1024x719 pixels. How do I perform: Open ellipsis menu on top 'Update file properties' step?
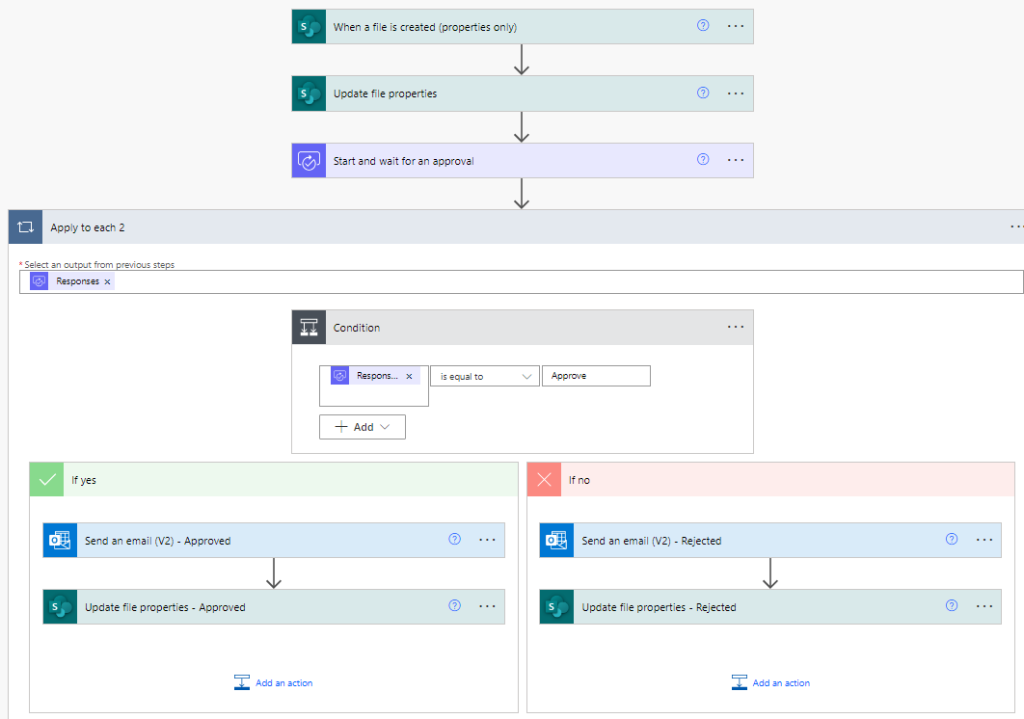[x=736, y=93]
